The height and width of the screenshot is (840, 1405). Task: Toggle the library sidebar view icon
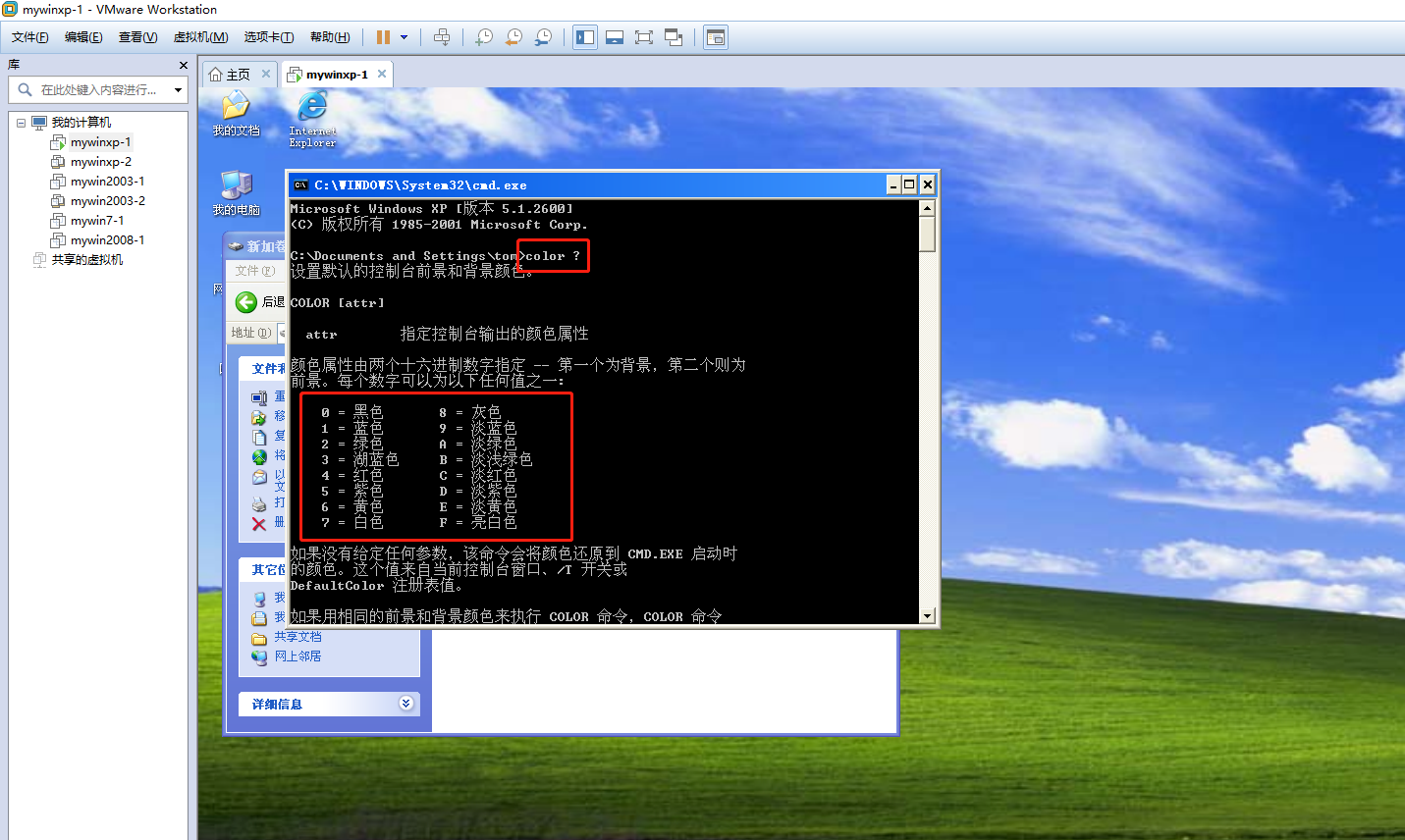585,37
